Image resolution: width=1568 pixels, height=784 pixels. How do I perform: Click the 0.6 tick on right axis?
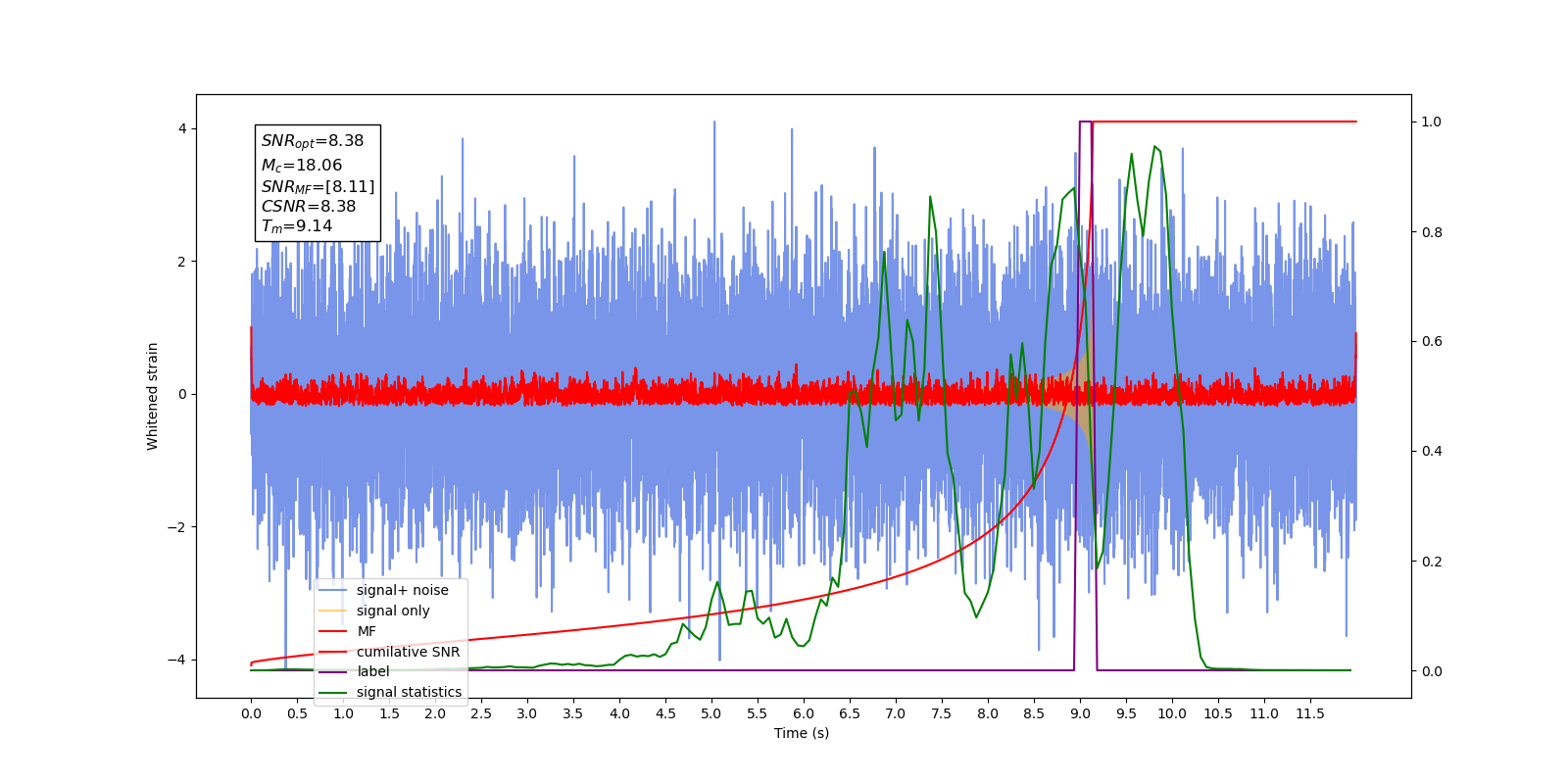[x=1432, y=342]
